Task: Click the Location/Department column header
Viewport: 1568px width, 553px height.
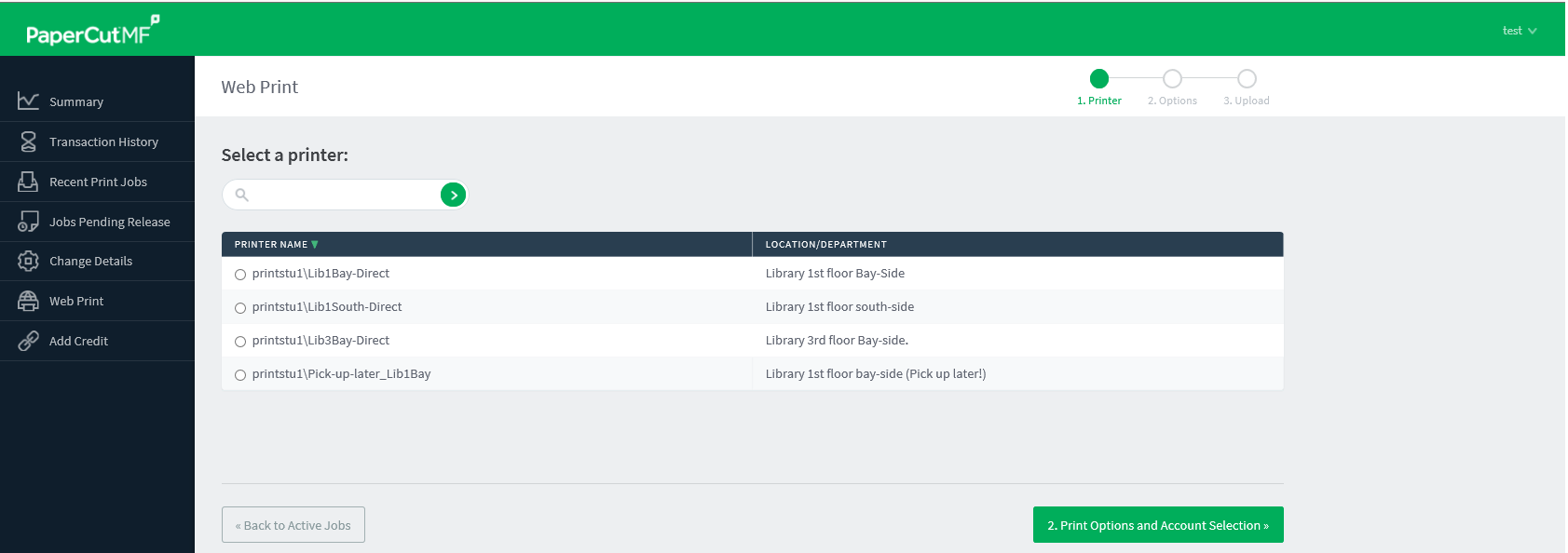Action: pos(825,245)
